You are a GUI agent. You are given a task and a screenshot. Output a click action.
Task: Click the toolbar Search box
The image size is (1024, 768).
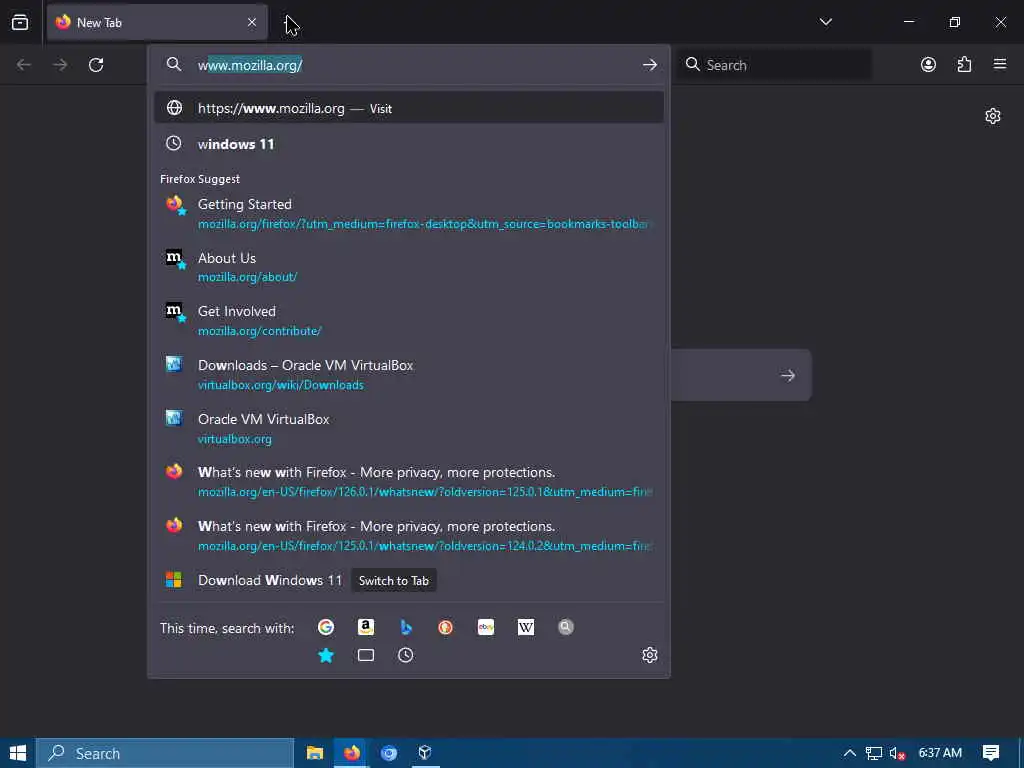pyautogui.click(x=775, y=65)
